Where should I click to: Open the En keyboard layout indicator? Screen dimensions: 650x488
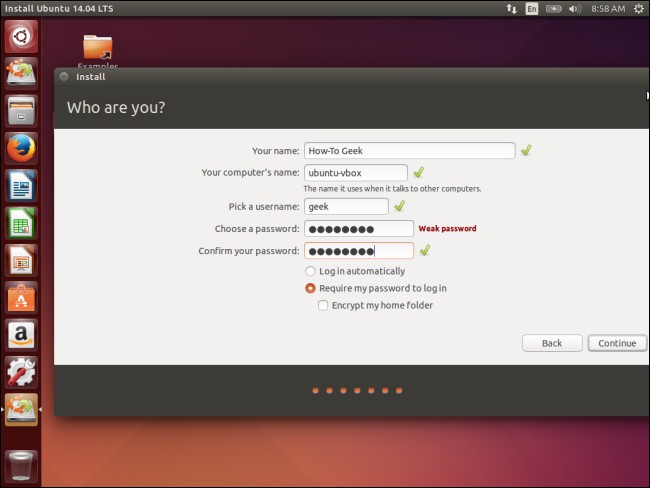(532, 9)
